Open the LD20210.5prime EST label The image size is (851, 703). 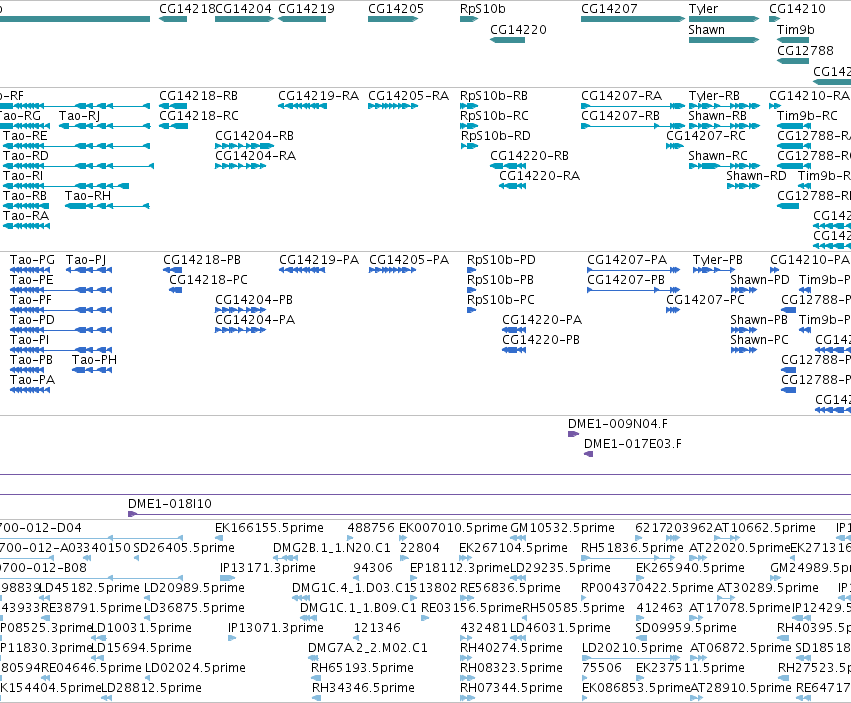click(632, 648)
